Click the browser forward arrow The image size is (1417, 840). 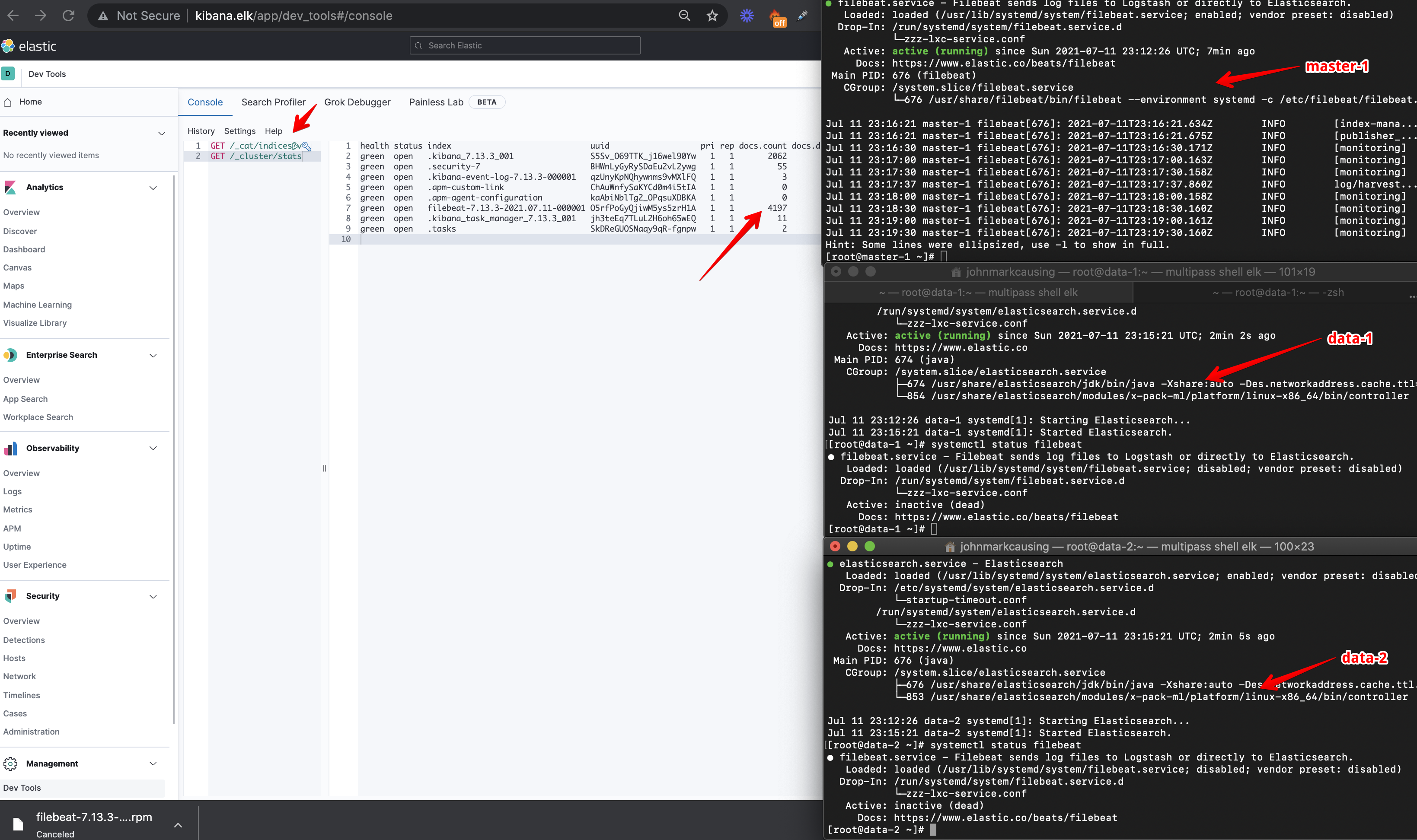[40, 15]
